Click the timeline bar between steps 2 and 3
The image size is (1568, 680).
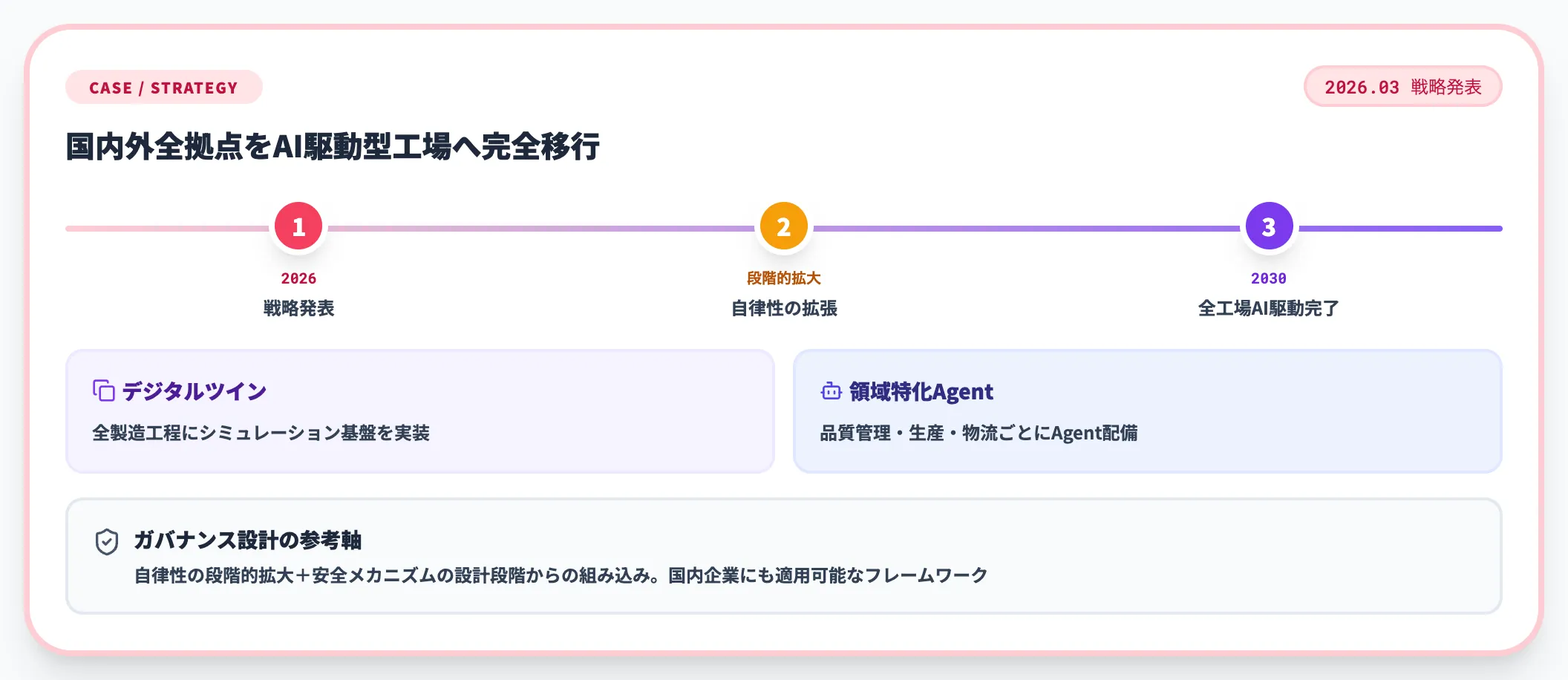[x=1025, y=229]
